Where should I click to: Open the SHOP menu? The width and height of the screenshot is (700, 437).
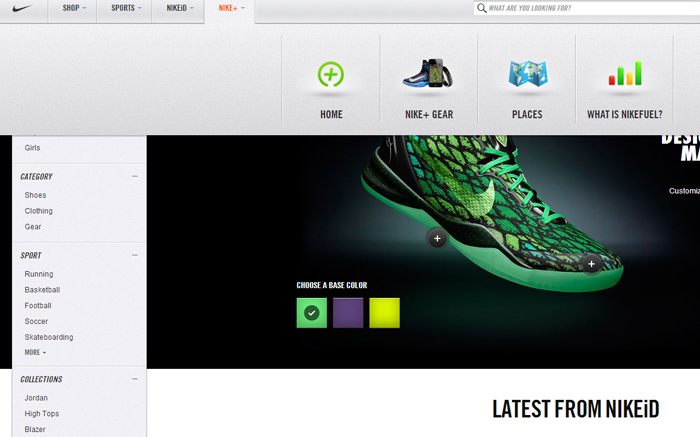74,8
